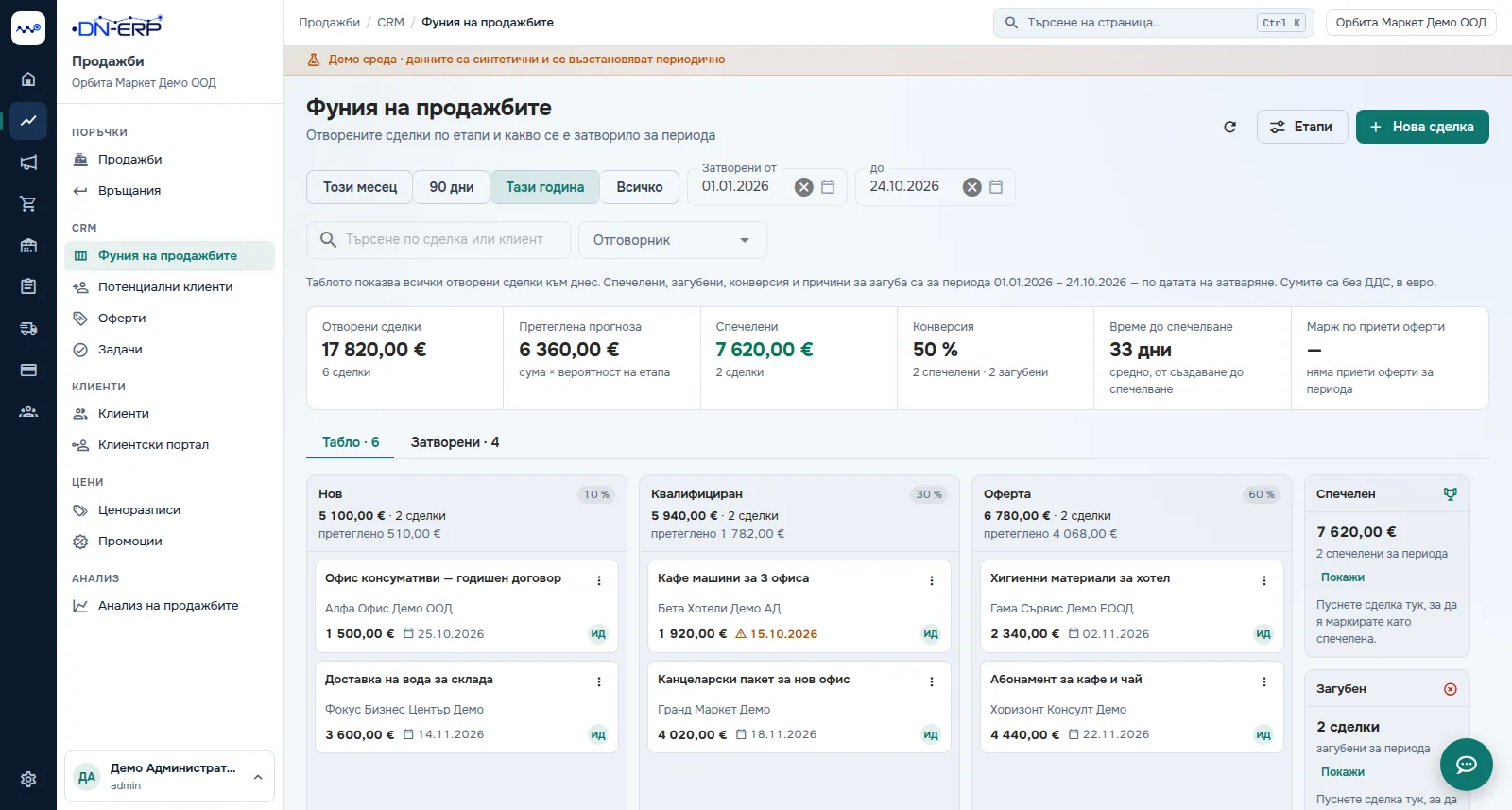1512x810 pixels.
Task: Open the delivery truck icon in left rail
Action: coord(28,329)
